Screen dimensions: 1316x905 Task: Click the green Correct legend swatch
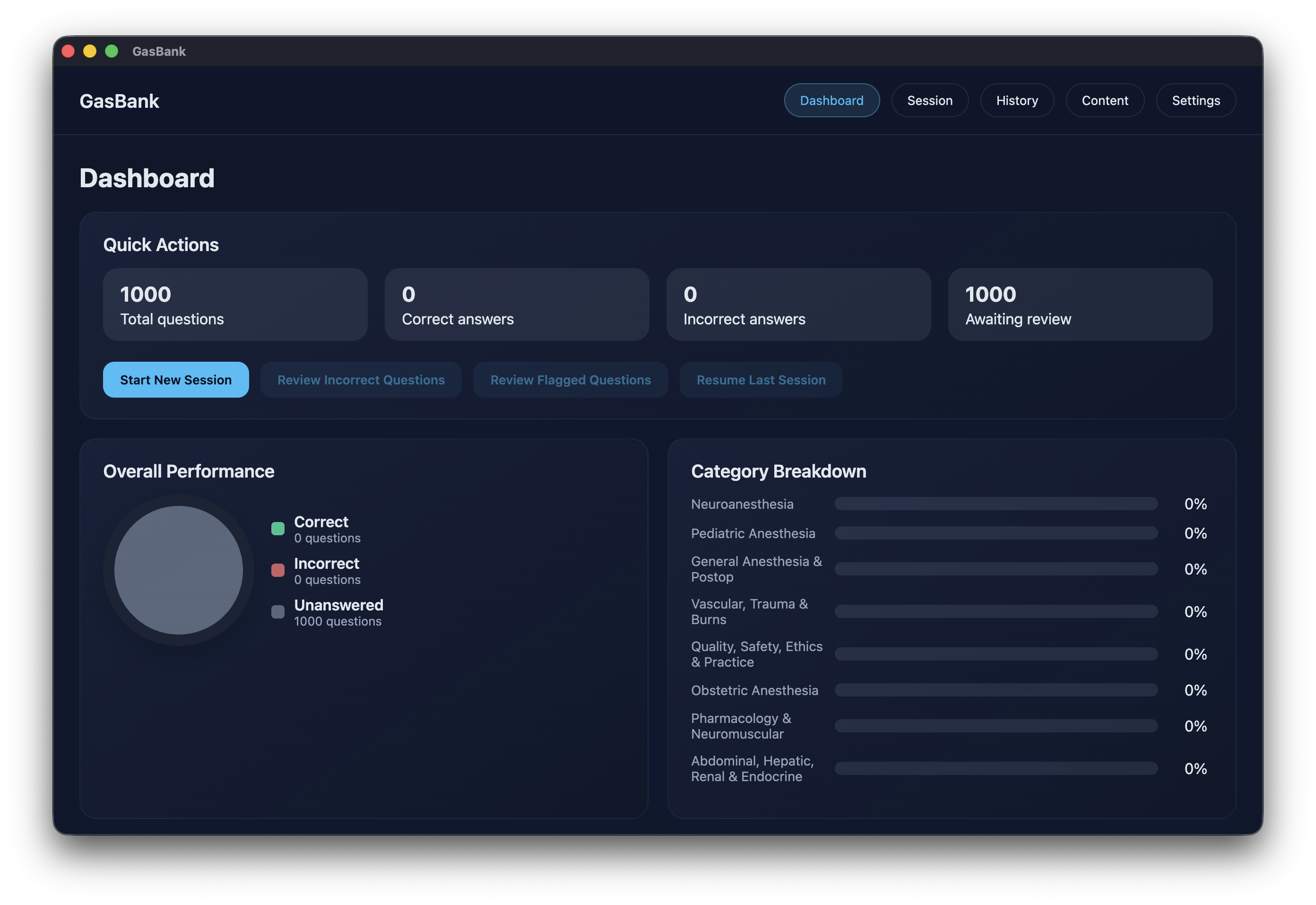(277, 529)
